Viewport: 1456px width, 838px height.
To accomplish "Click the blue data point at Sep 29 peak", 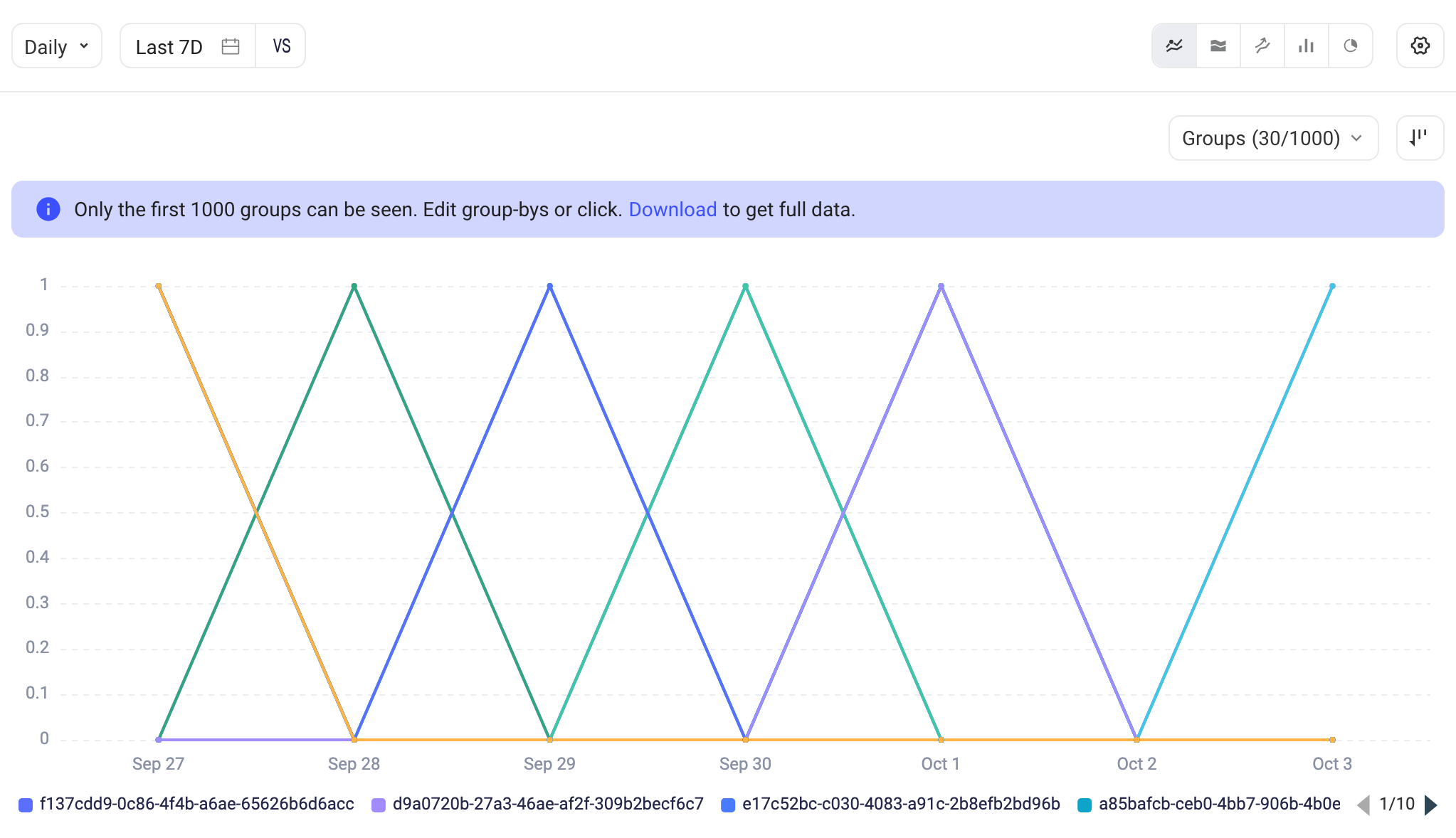I will click(549, 286).
